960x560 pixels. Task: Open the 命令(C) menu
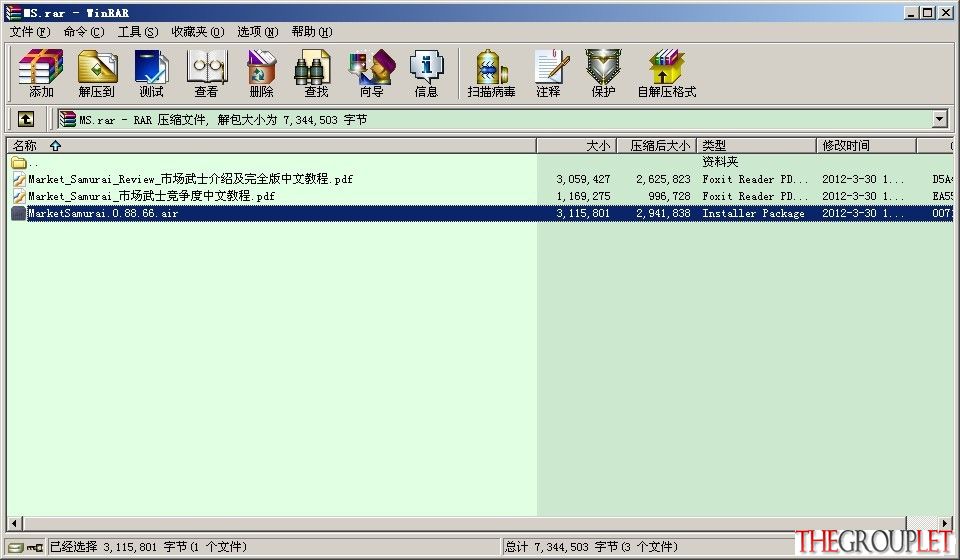[x=83, y=32]
